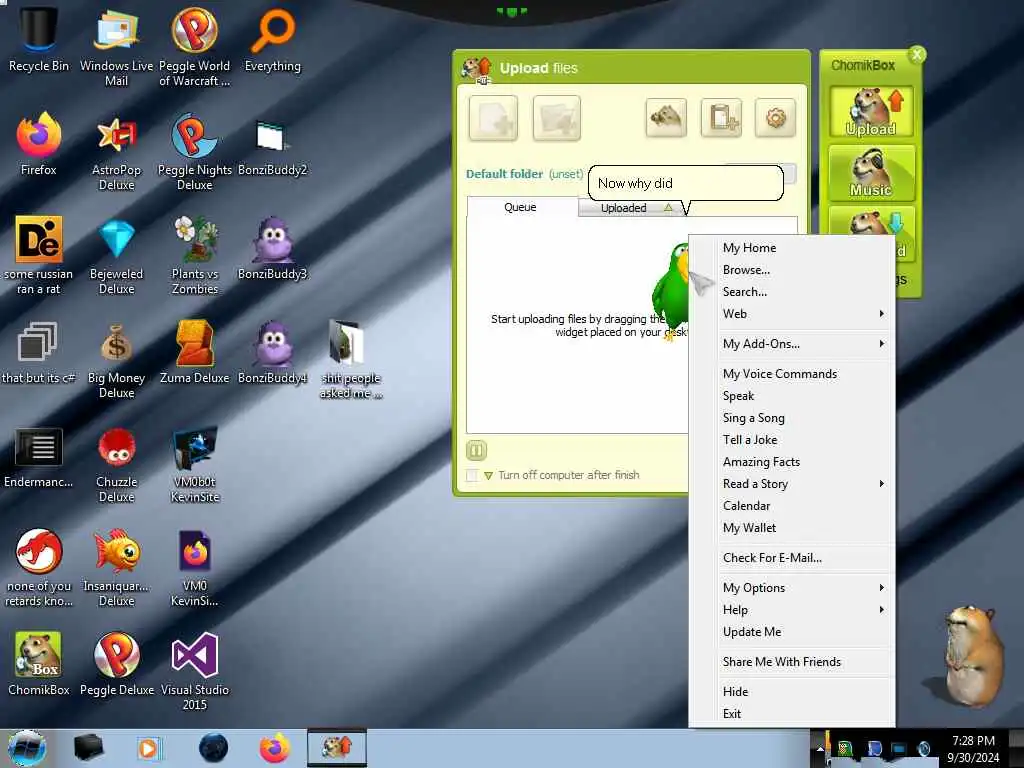Switch to the Queue tab
Viewport: 1024px width, 768px height.
point(520,207)
